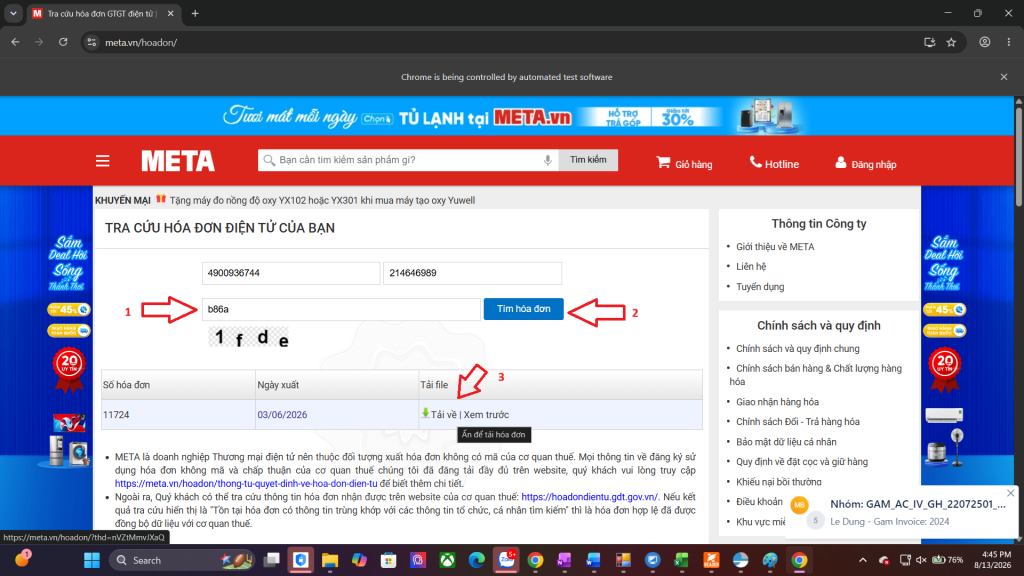Click Tải về download link
Viewport: 1024px width, 576px height.
[x=444, y=415]
